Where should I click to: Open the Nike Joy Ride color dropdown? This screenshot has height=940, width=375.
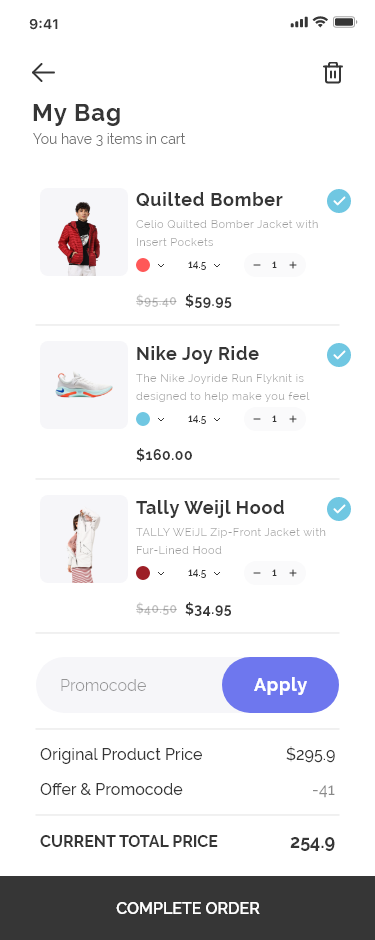coord(150,419)
